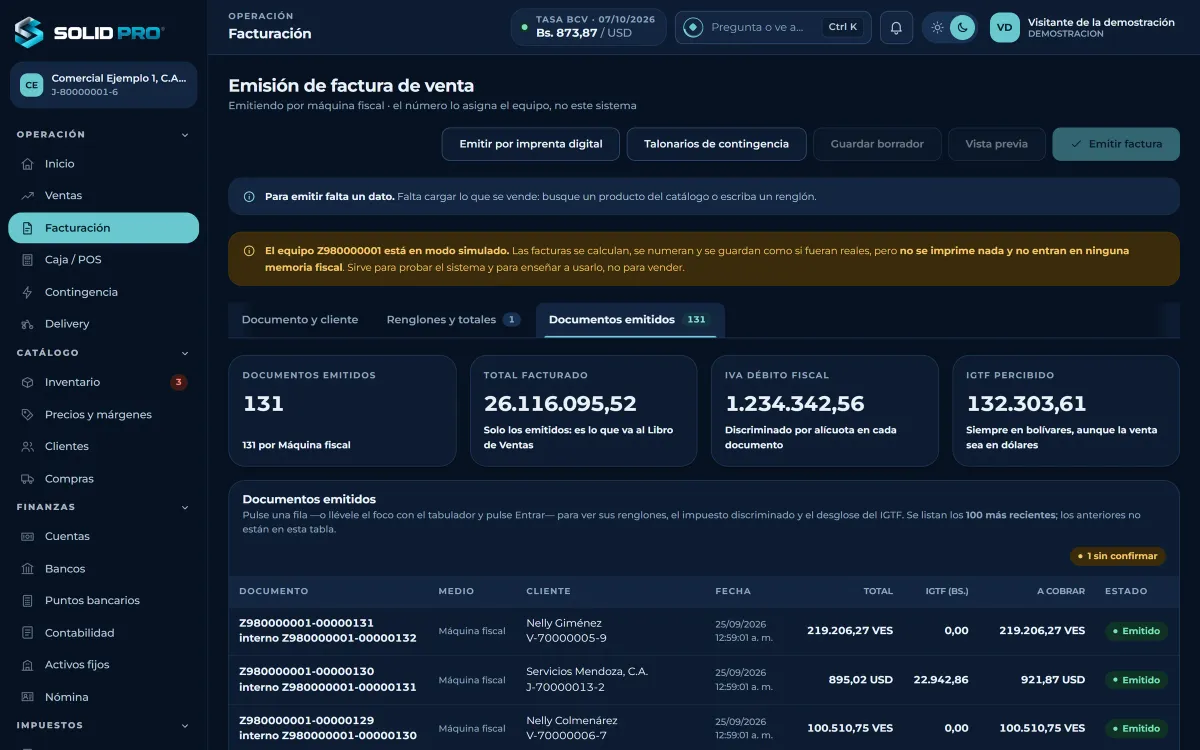
Task: Switch to light theme sun toggle
Action: point(937,28)
